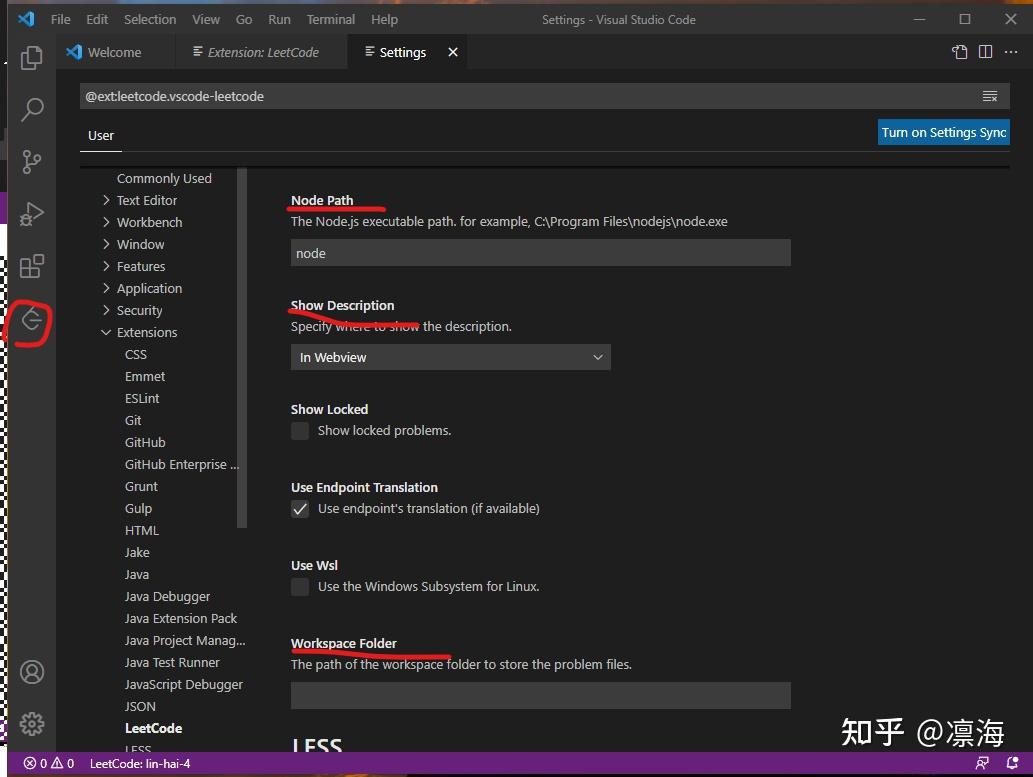This screenshot has width=1033, height=777.
Task: Switch to the Welcome tab
Action: pyautogui.click(x=115, y=52)
